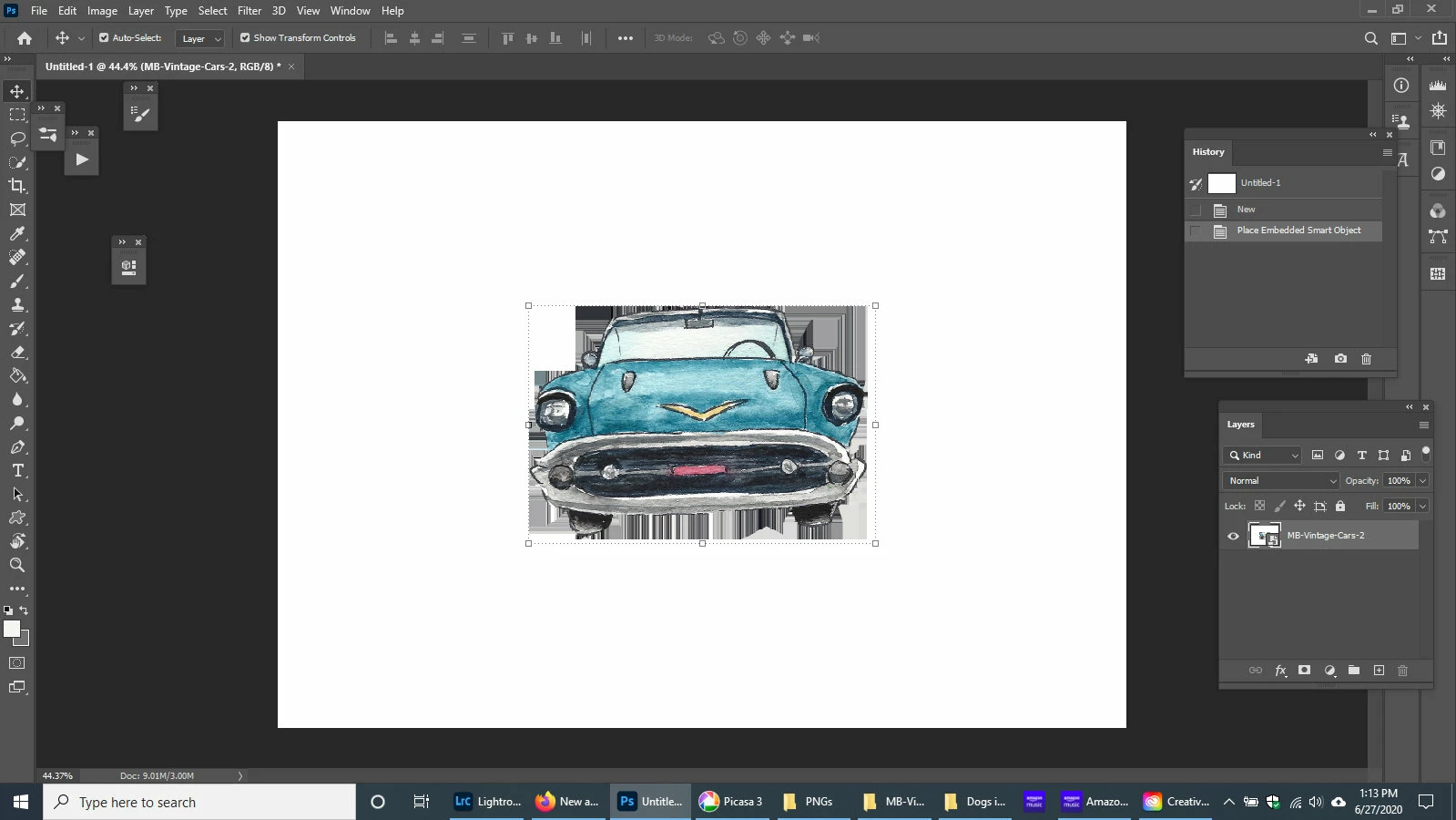Image resolution: width=1456 pixels, height=820 pixels.
Task: Expand the layer Kind filter dropdown
Action: [1263, 456]
